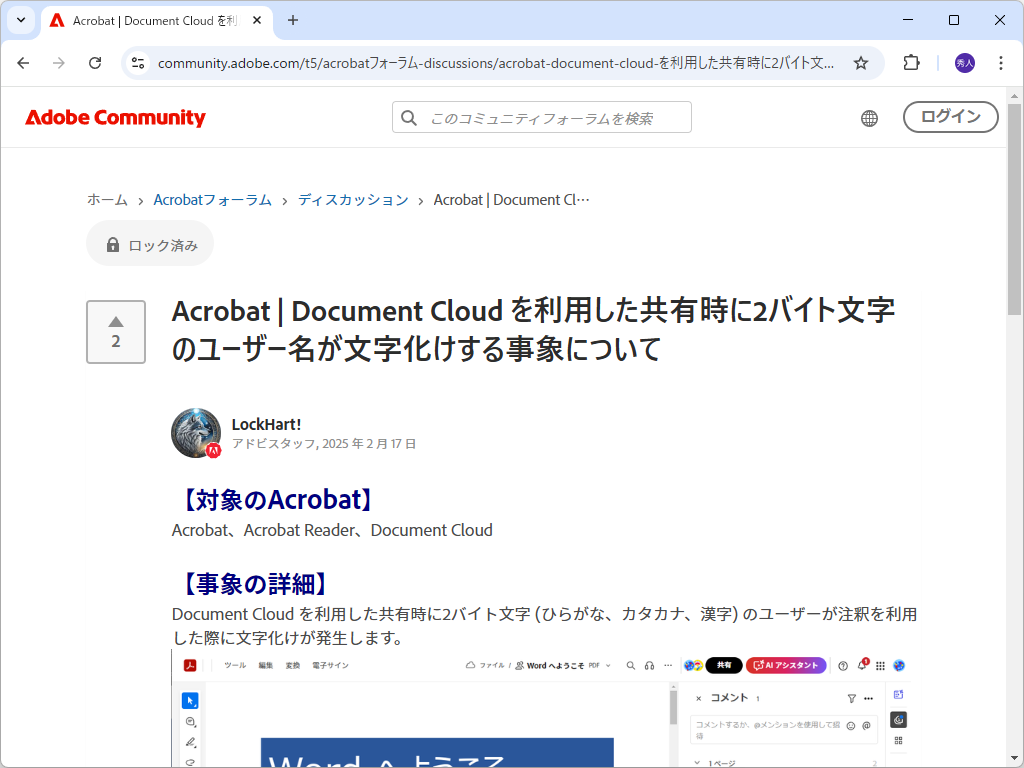This screenshot has width=1024, height=768.
Task: Open the more options menu in the comments panel
Action: click(x=867, y=698)
